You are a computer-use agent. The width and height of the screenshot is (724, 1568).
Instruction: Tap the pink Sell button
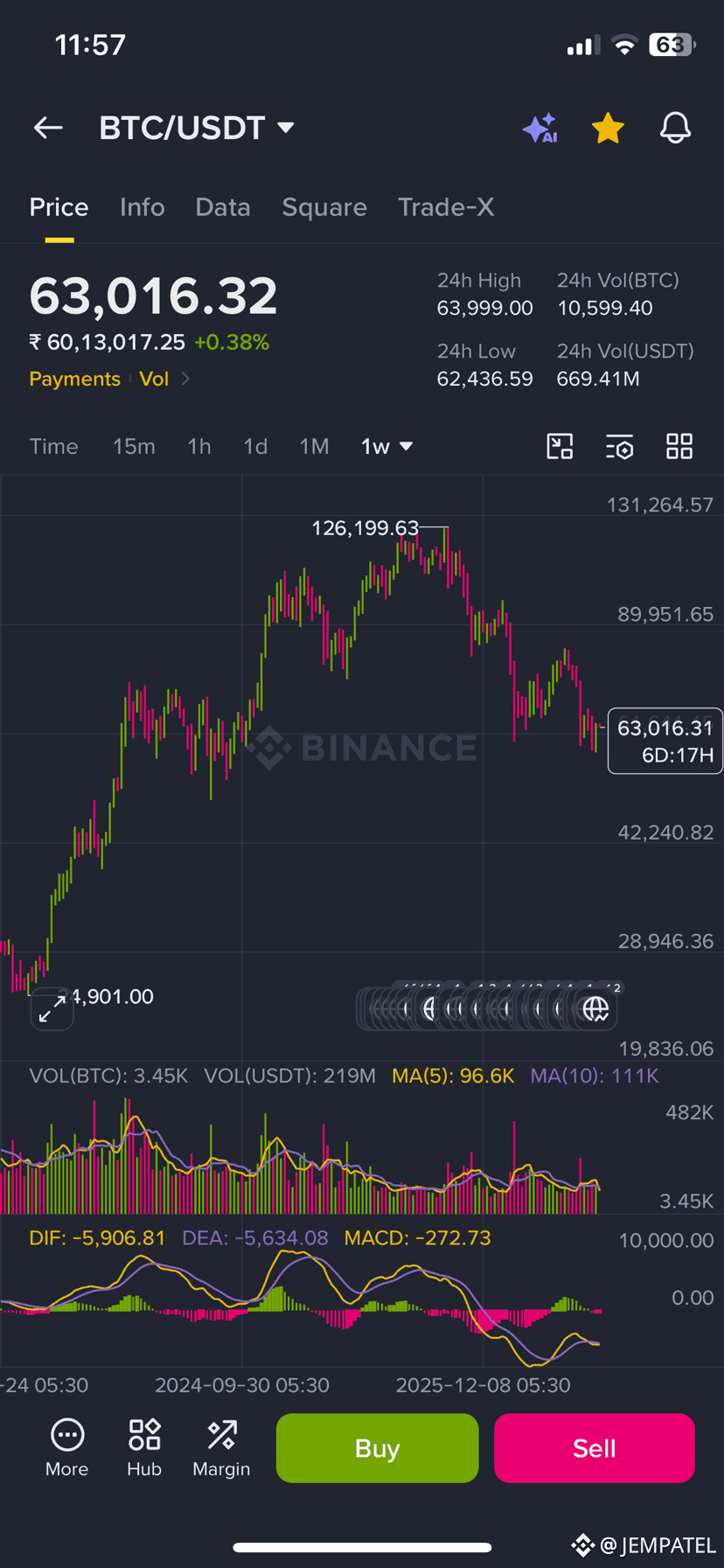click(595, 1448)
